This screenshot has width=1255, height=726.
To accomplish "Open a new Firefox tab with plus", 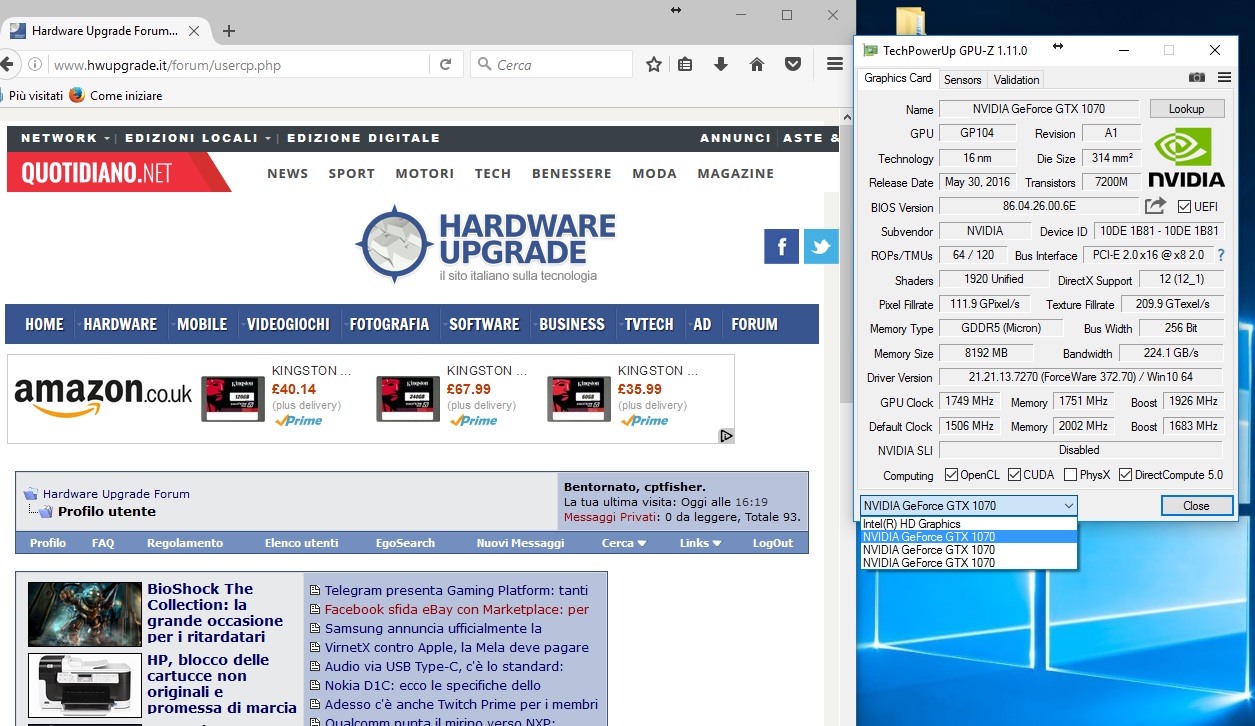I will click(x=229, y=31).
